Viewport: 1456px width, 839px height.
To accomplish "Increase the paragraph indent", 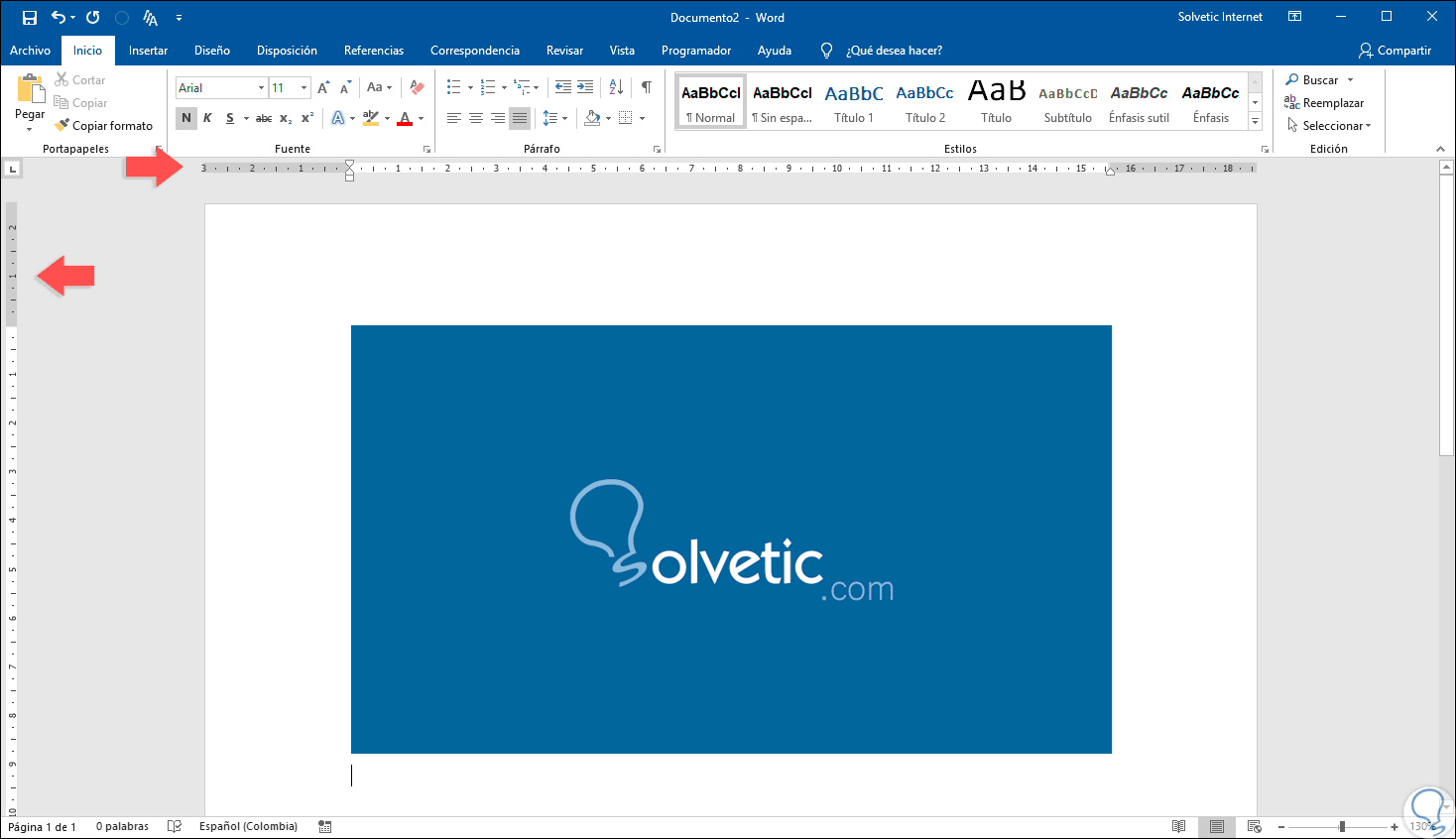I will pyautogui.click(x=585, y=88).
